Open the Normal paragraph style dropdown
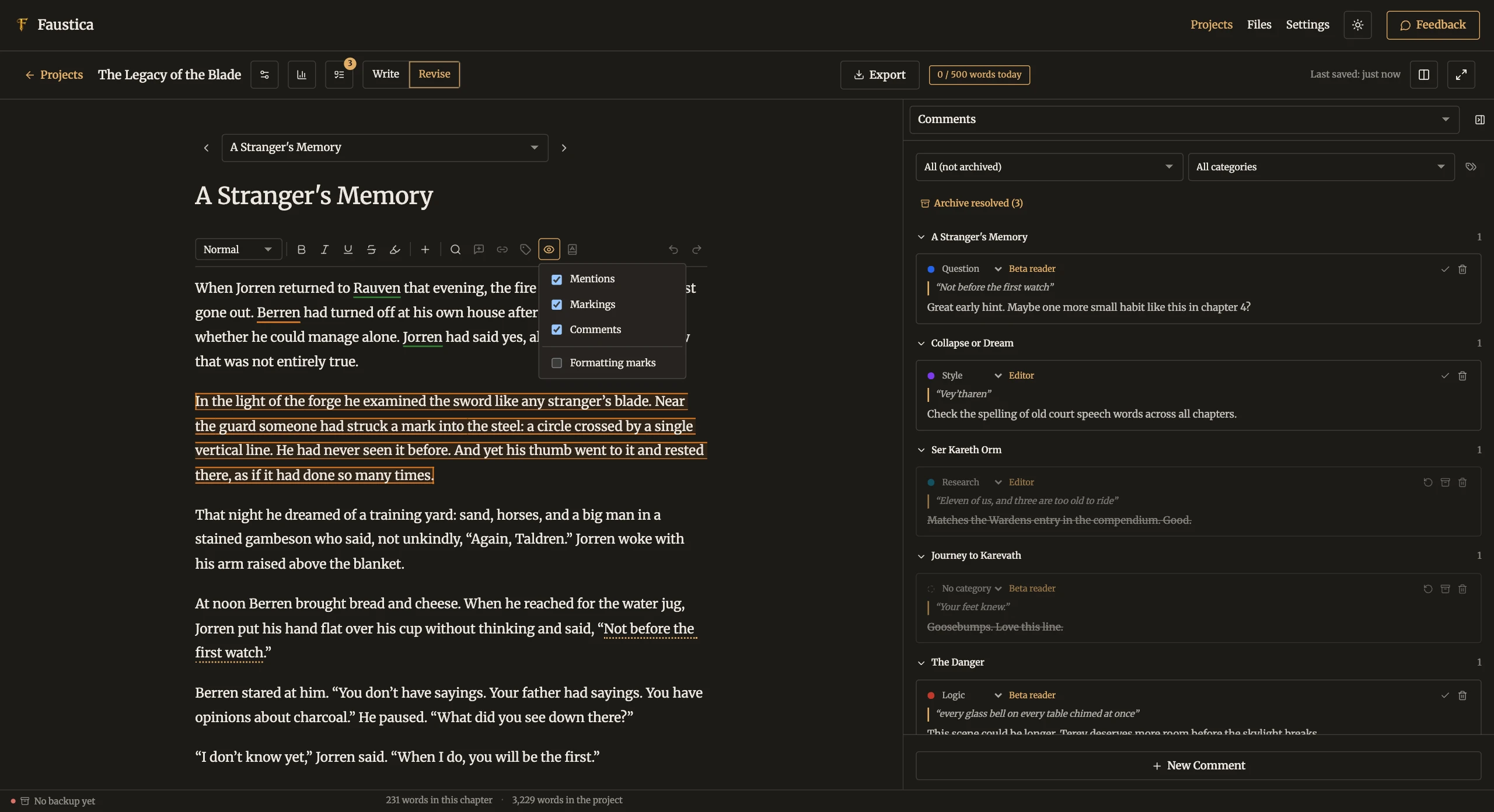 238,250
